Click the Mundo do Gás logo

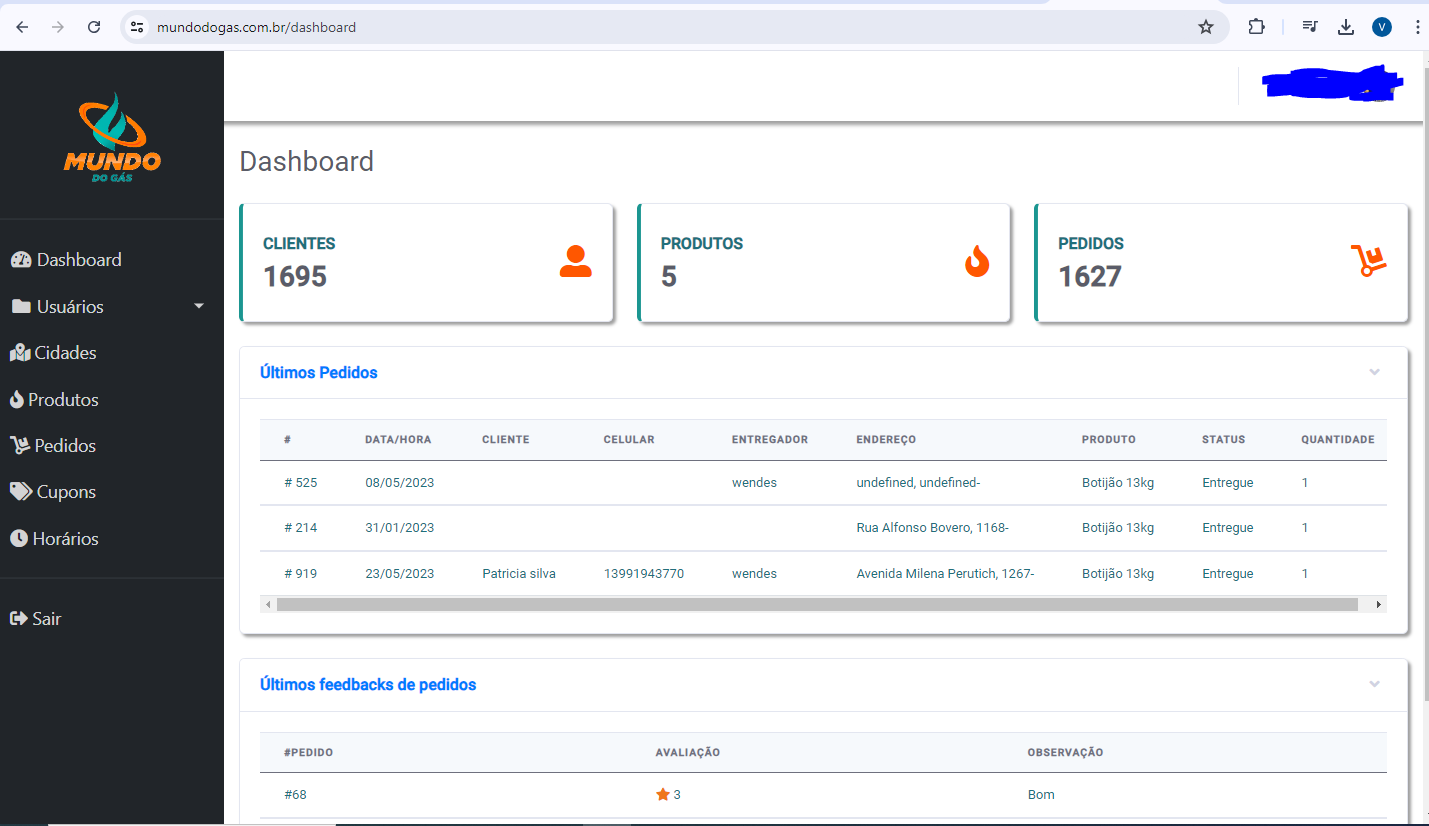coord(111,137)
